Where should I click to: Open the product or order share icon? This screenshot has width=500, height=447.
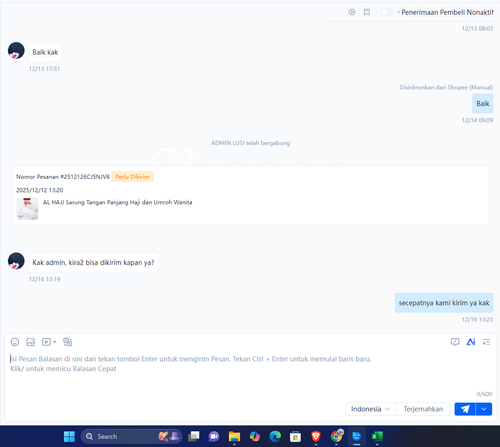(x=68, y=342)
